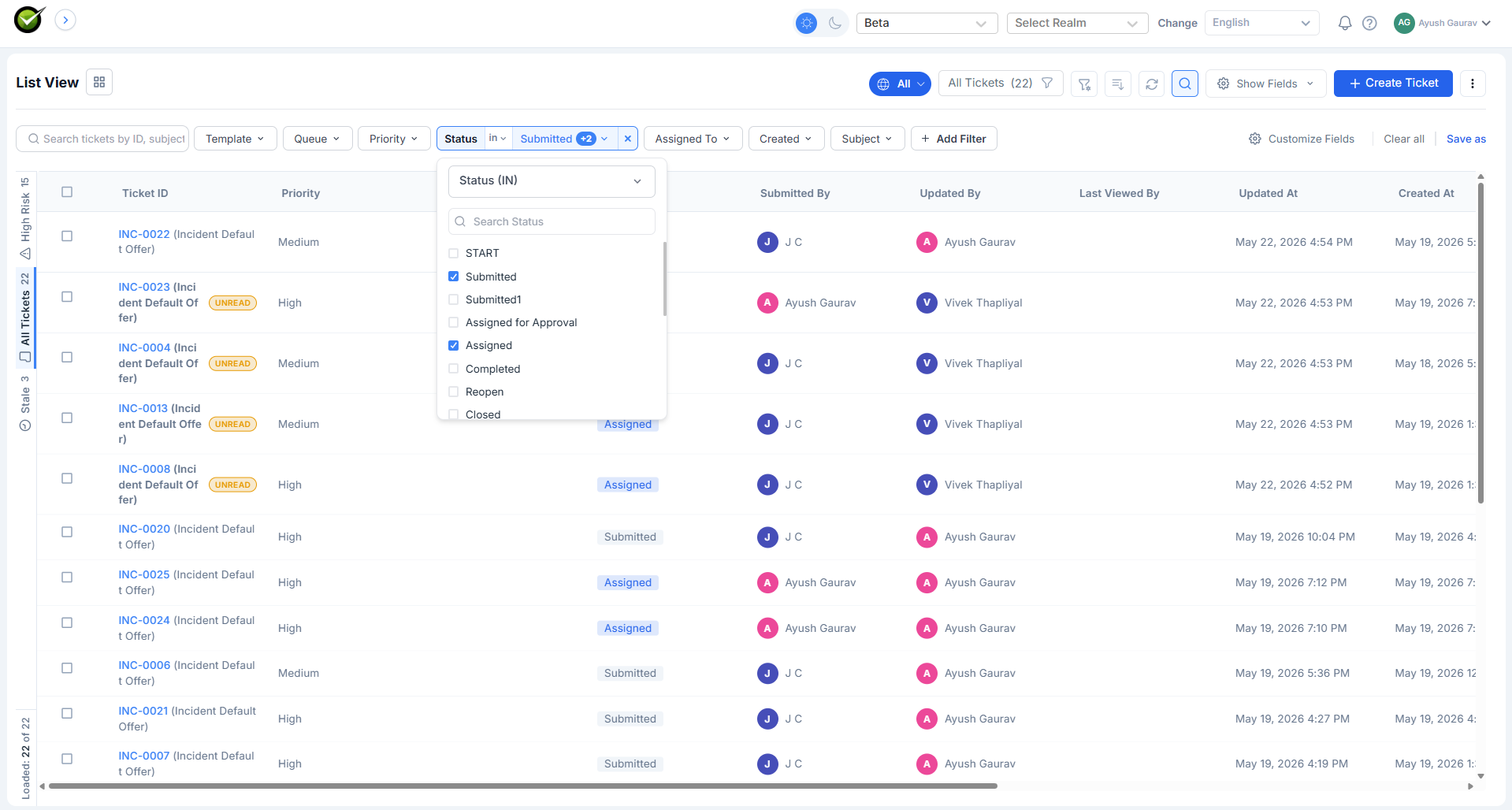
Task: Open the Stale 3 side tab
Action: tap(25, 403)
